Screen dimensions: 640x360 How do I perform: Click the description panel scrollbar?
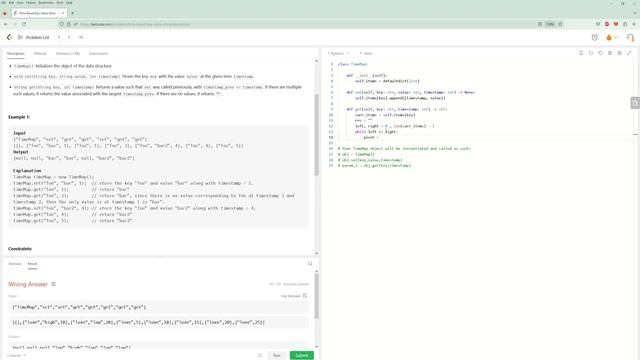pyautogui.click(x=316, y=135)
